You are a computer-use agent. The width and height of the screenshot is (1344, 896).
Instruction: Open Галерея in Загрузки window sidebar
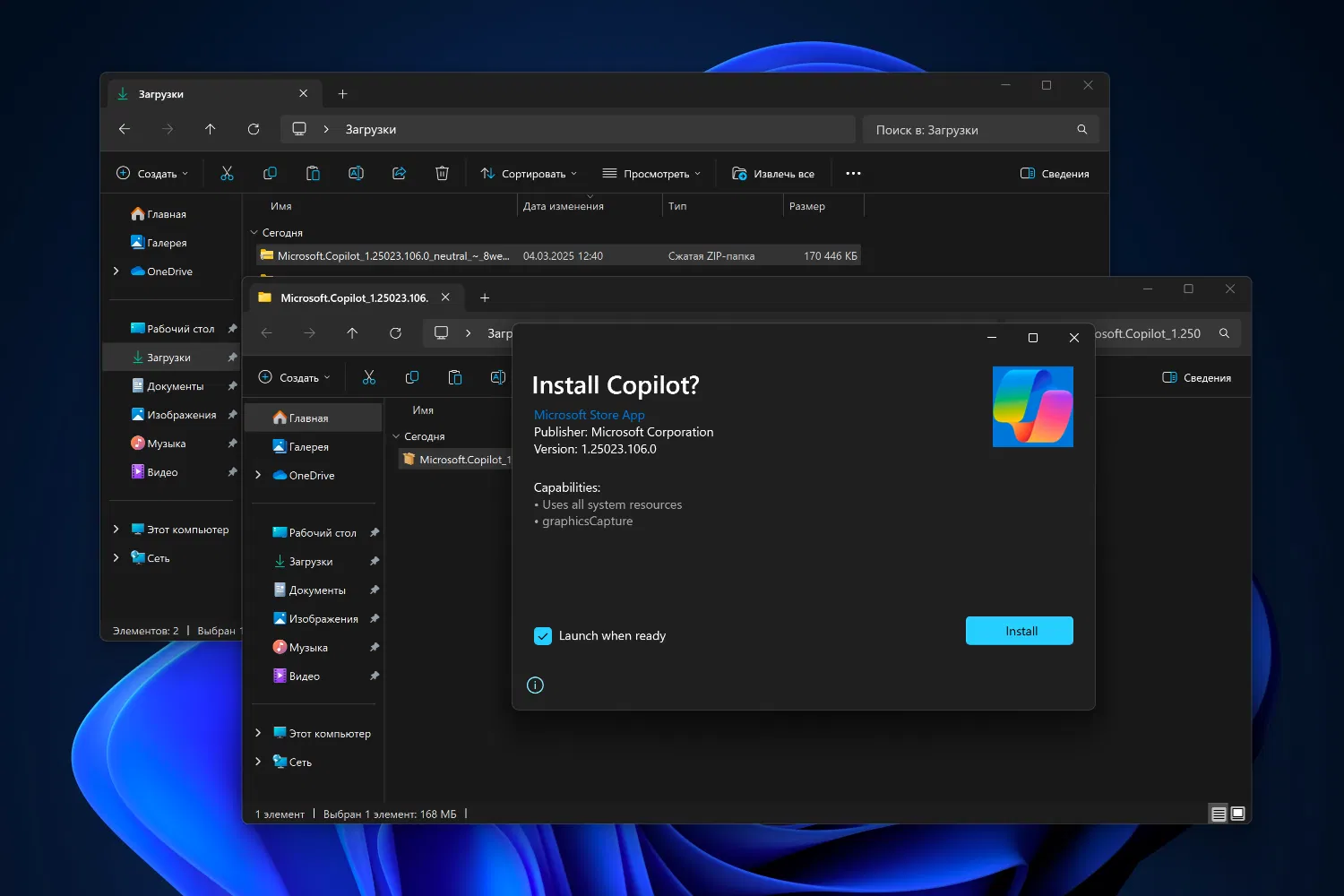[159, 243]
